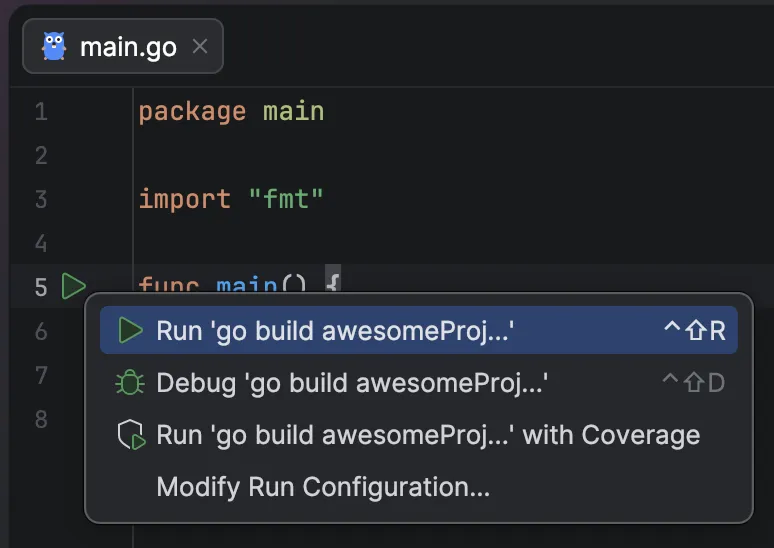Choose Debug 'go build awesomeProj...' menu entry

coord(352,383)
